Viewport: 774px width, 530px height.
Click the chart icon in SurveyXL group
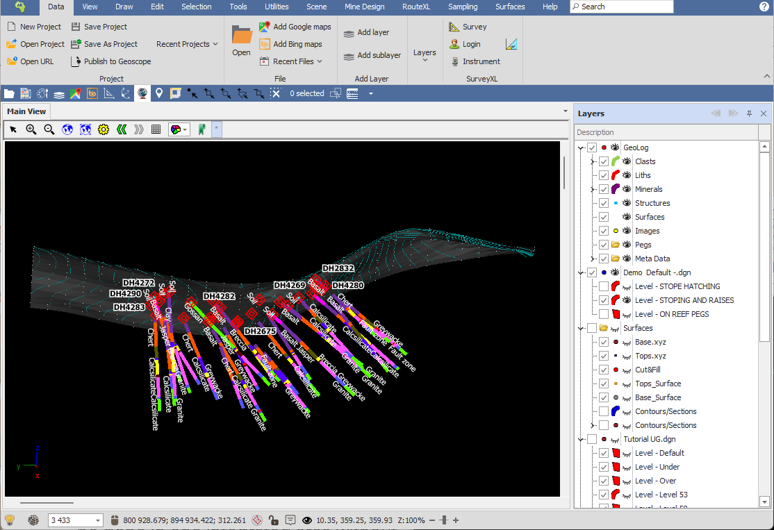[x=511, y=44]
